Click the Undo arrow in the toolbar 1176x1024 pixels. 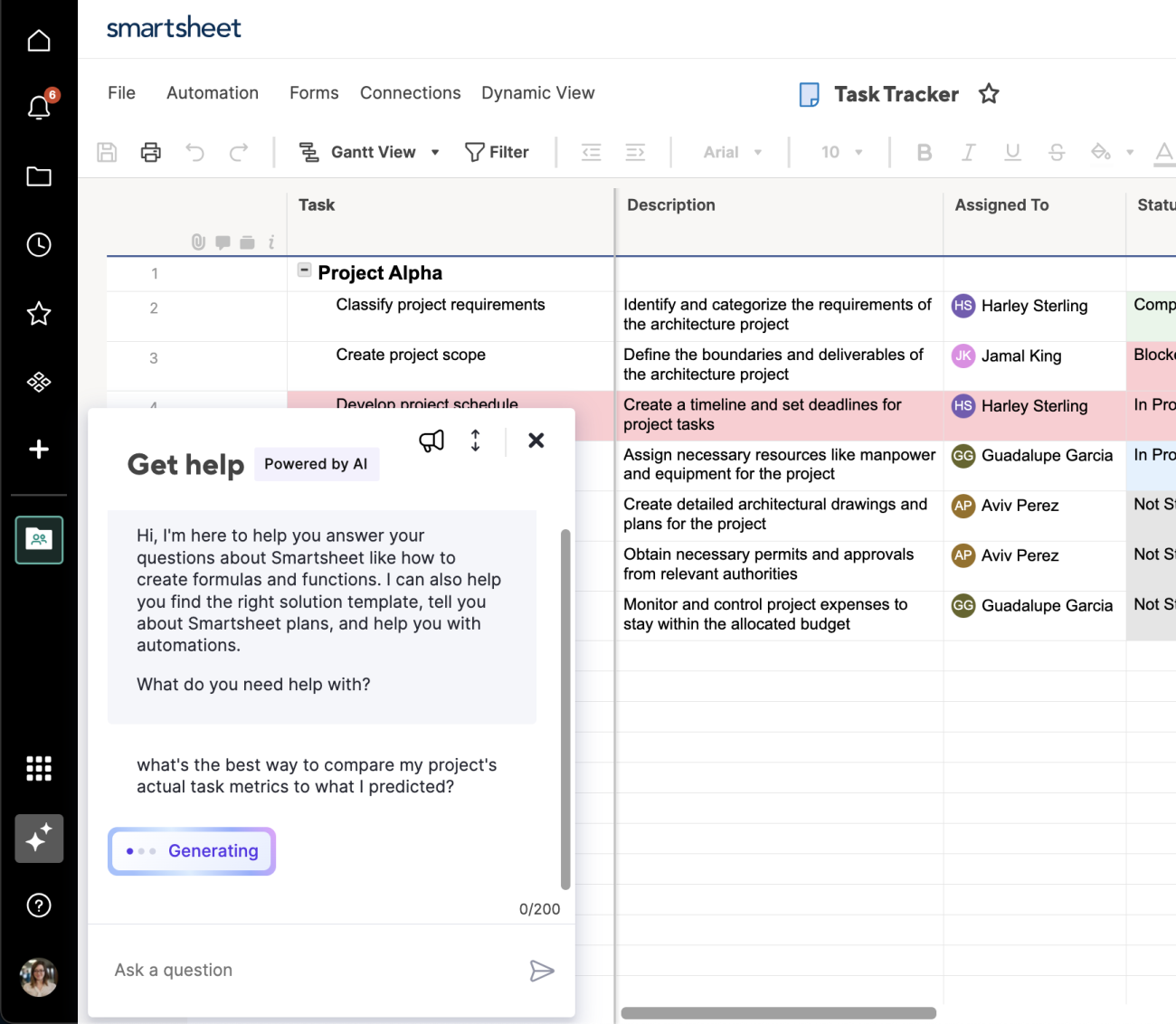[x=194, y=152]
